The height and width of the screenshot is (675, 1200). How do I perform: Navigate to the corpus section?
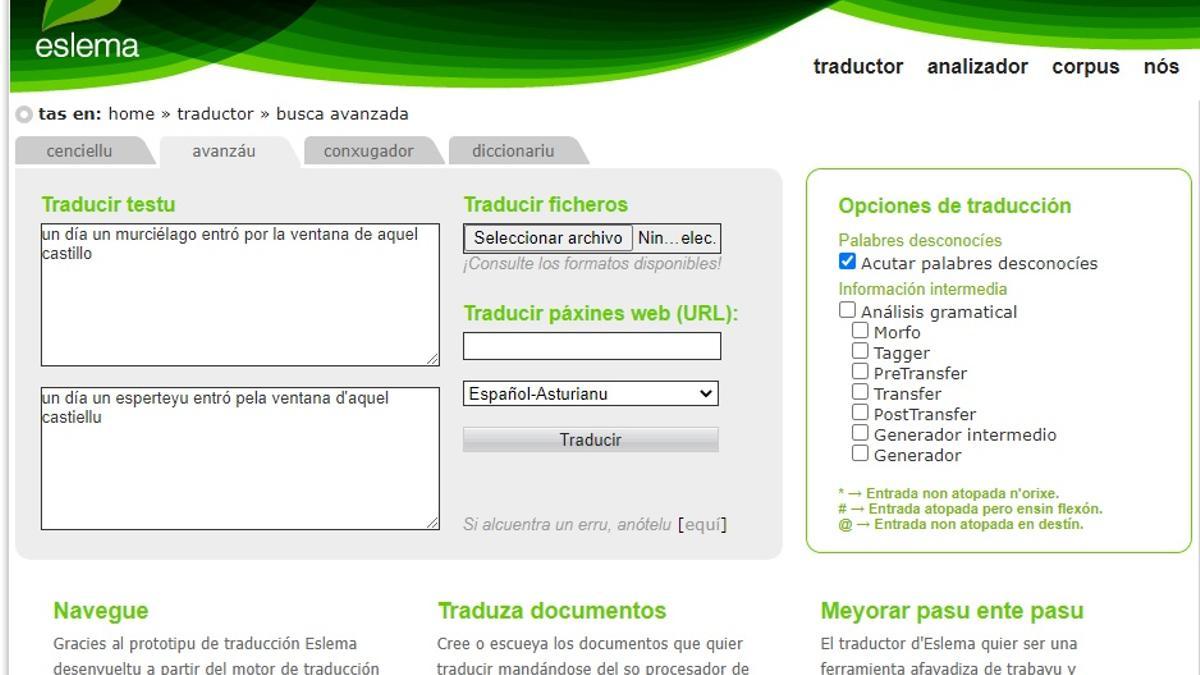pos(1085,66)
